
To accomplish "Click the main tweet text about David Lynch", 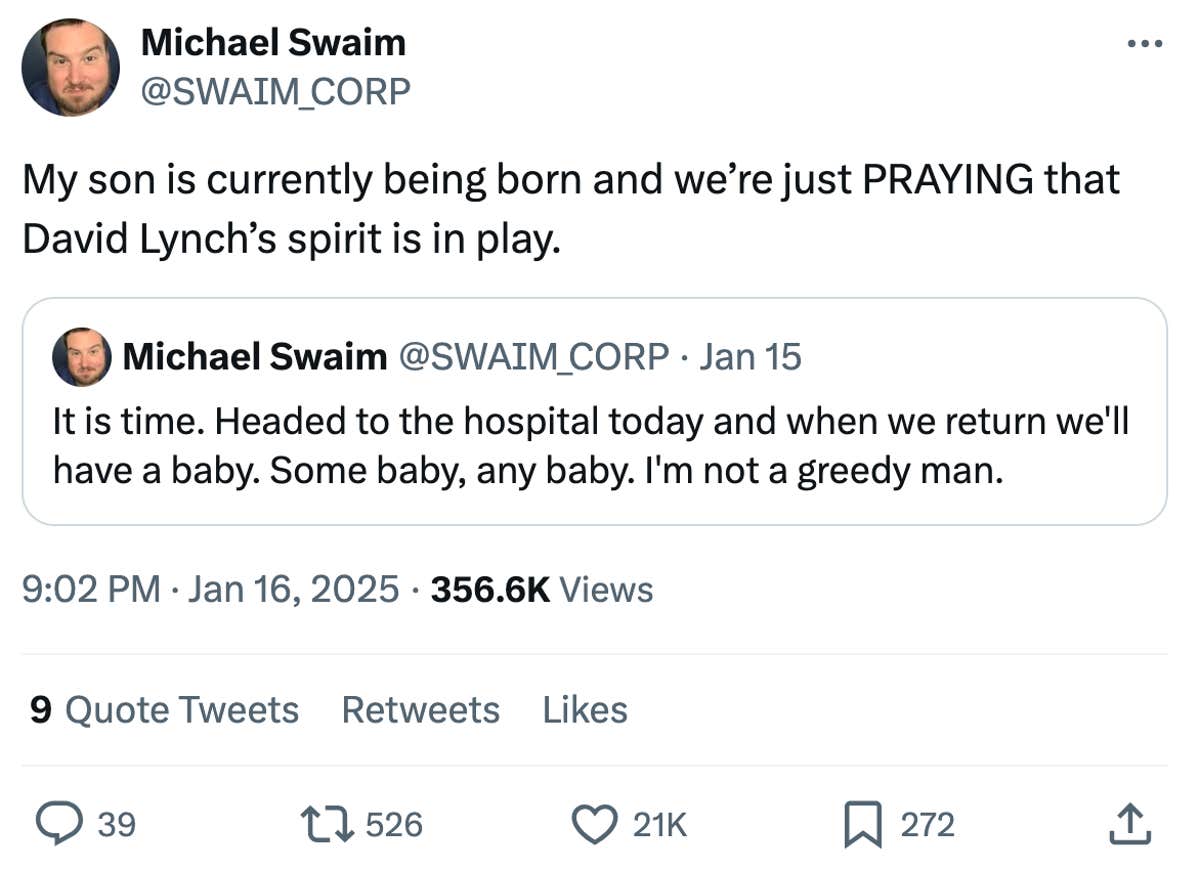I will 570,210.
